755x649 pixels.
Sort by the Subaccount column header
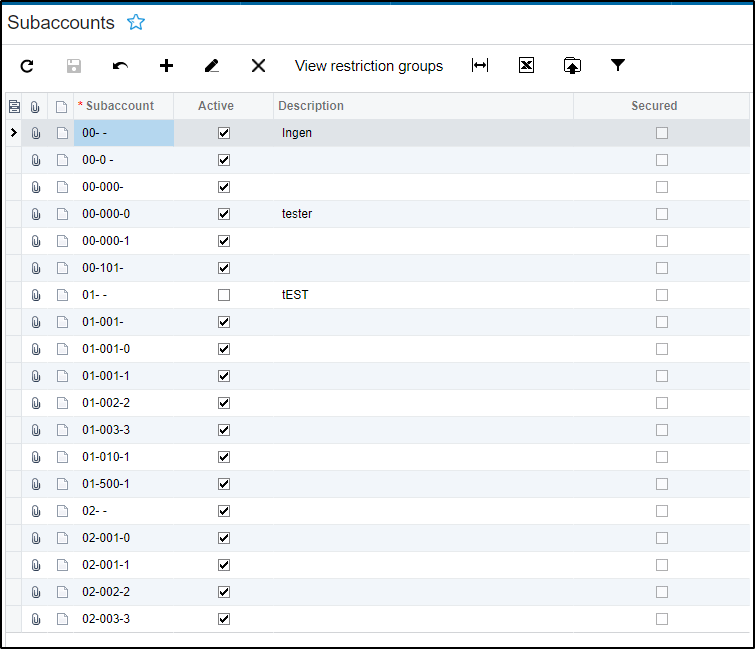pyautogui.click(x=124, y=106)
